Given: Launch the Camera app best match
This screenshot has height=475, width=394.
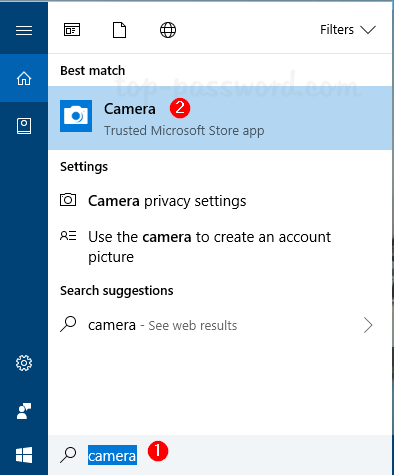Looking at the screenshot, I should tap(220, 118).
